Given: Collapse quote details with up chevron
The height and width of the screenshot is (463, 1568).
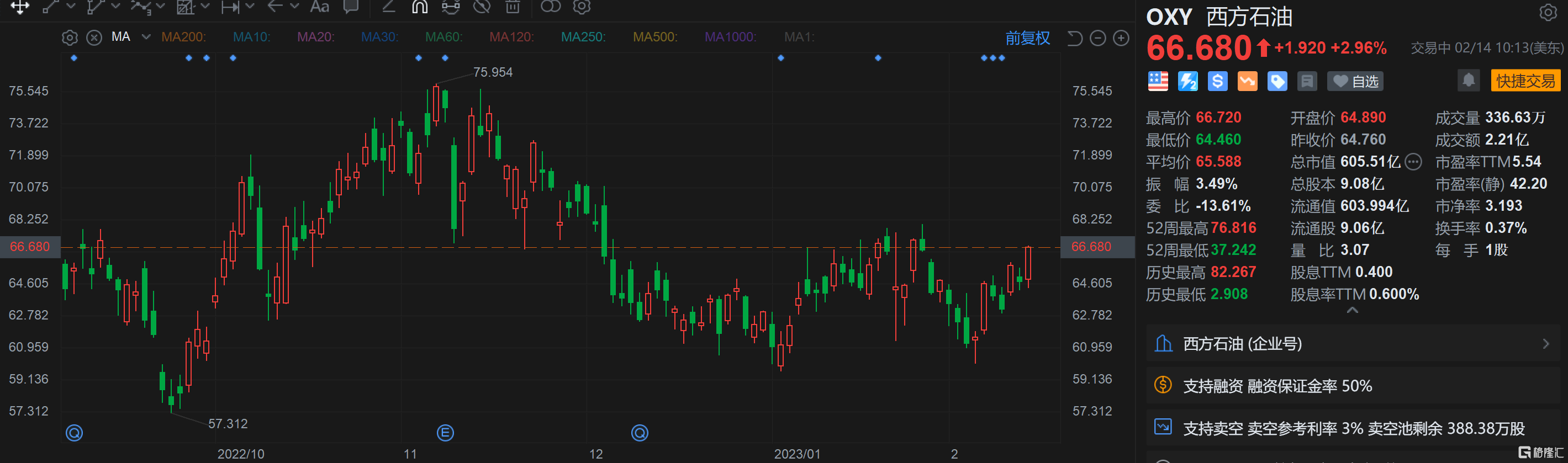Looking at the screenshot, I should tap(1353, 310).
